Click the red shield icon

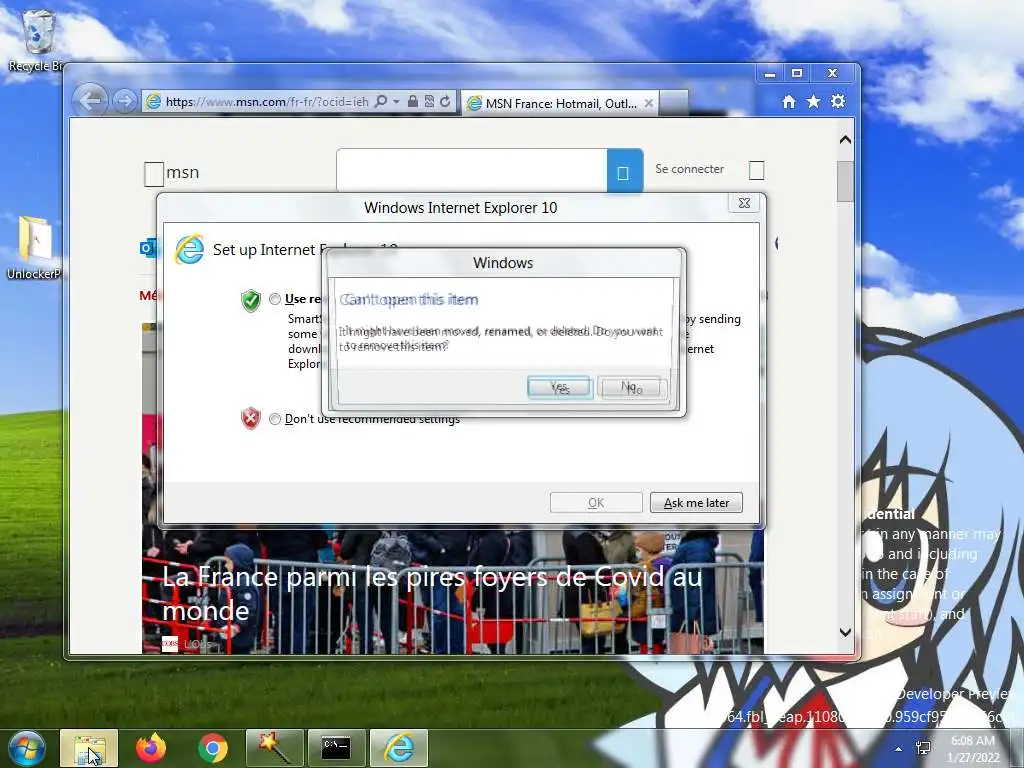(251, 419)
